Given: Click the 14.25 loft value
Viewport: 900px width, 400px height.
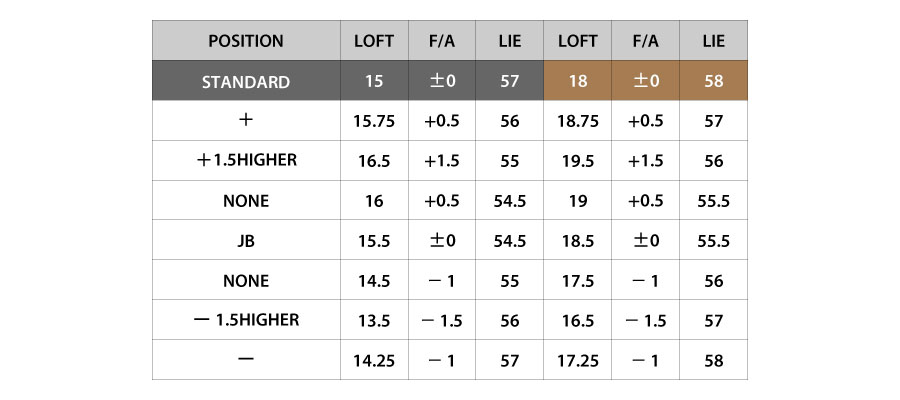Looking at the screenshot, I should pyautogui.click(x=374, y=361).
